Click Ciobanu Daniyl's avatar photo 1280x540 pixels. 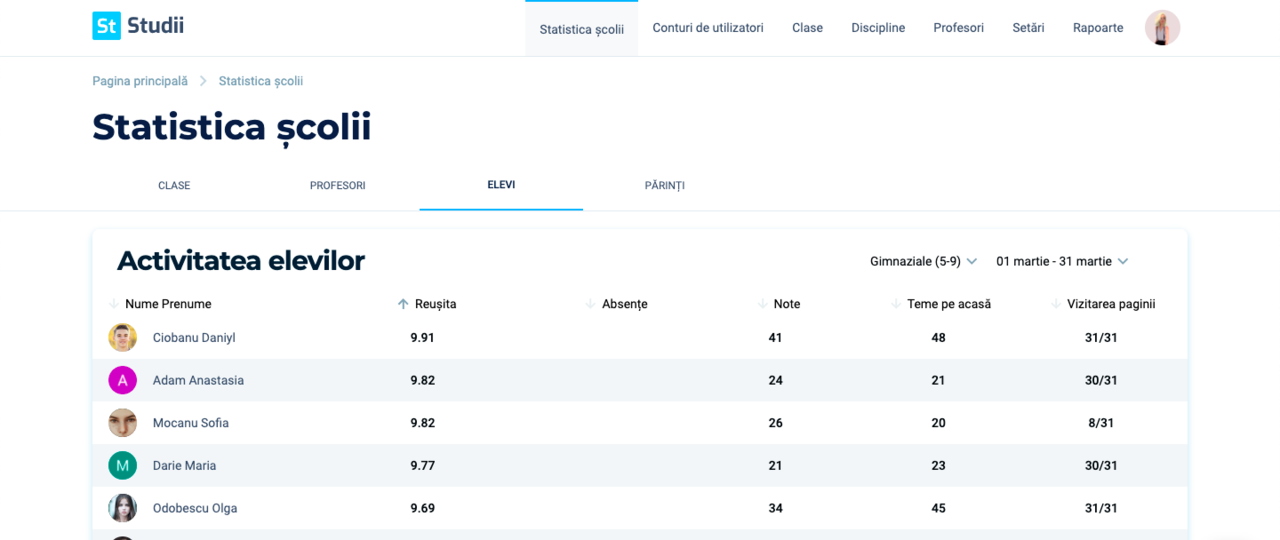[122, 338]
